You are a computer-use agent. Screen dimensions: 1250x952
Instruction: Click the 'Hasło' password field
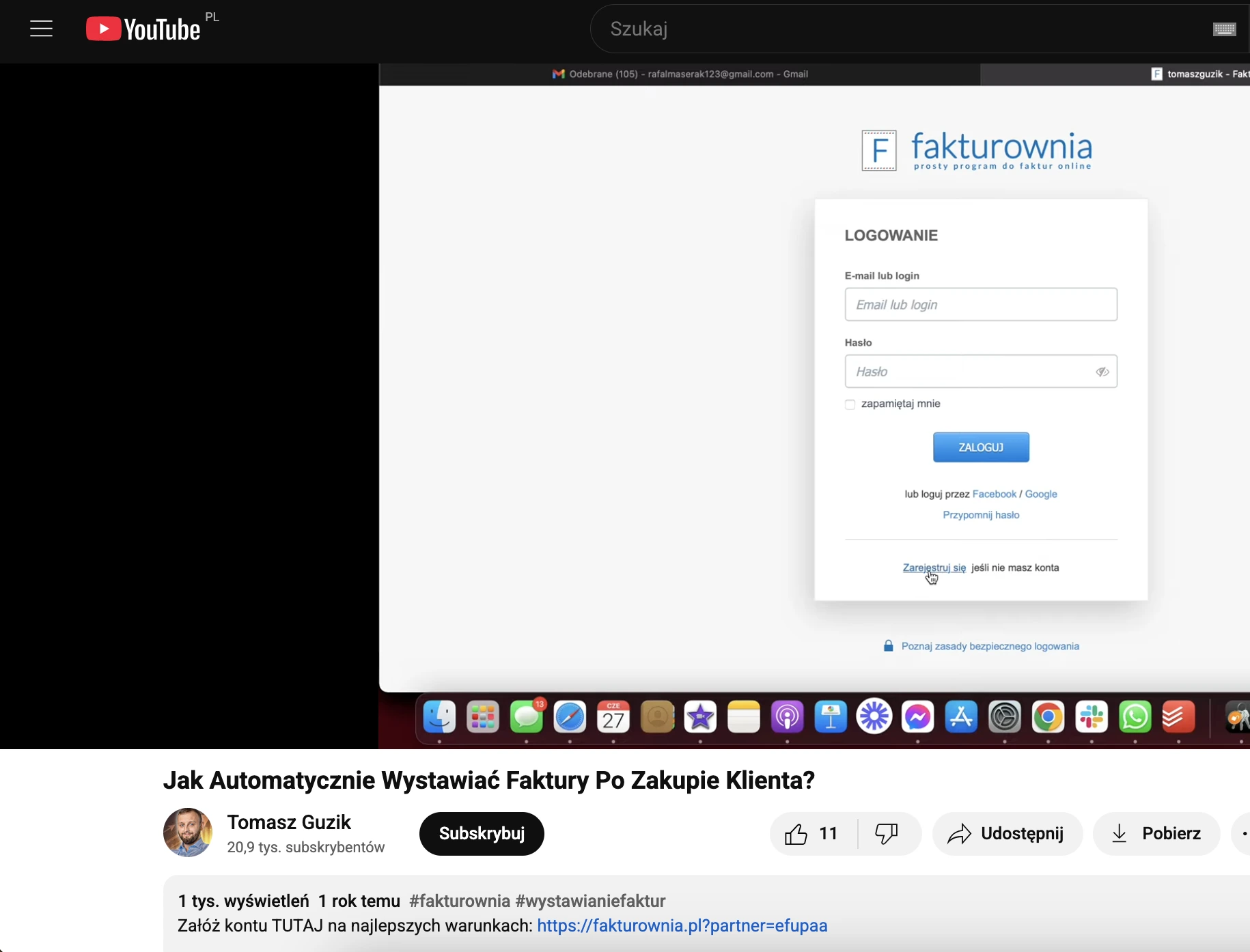[981, 372]
